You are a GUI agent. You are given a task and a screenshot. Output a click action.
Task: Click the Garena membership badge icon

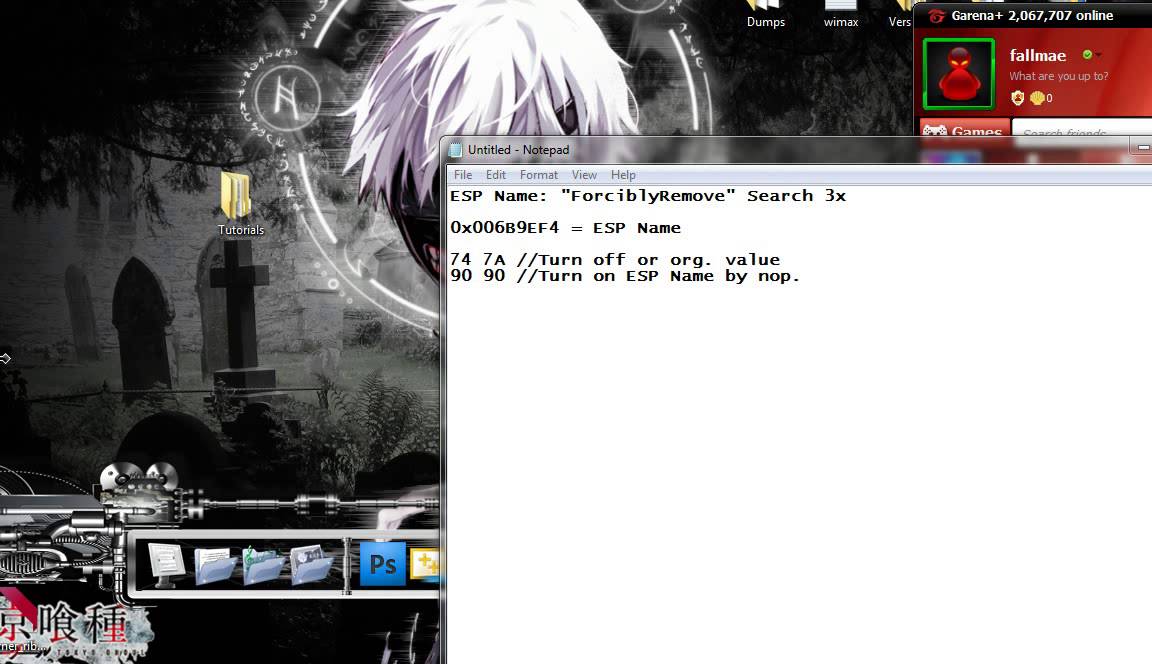(x=1018, y=98)
